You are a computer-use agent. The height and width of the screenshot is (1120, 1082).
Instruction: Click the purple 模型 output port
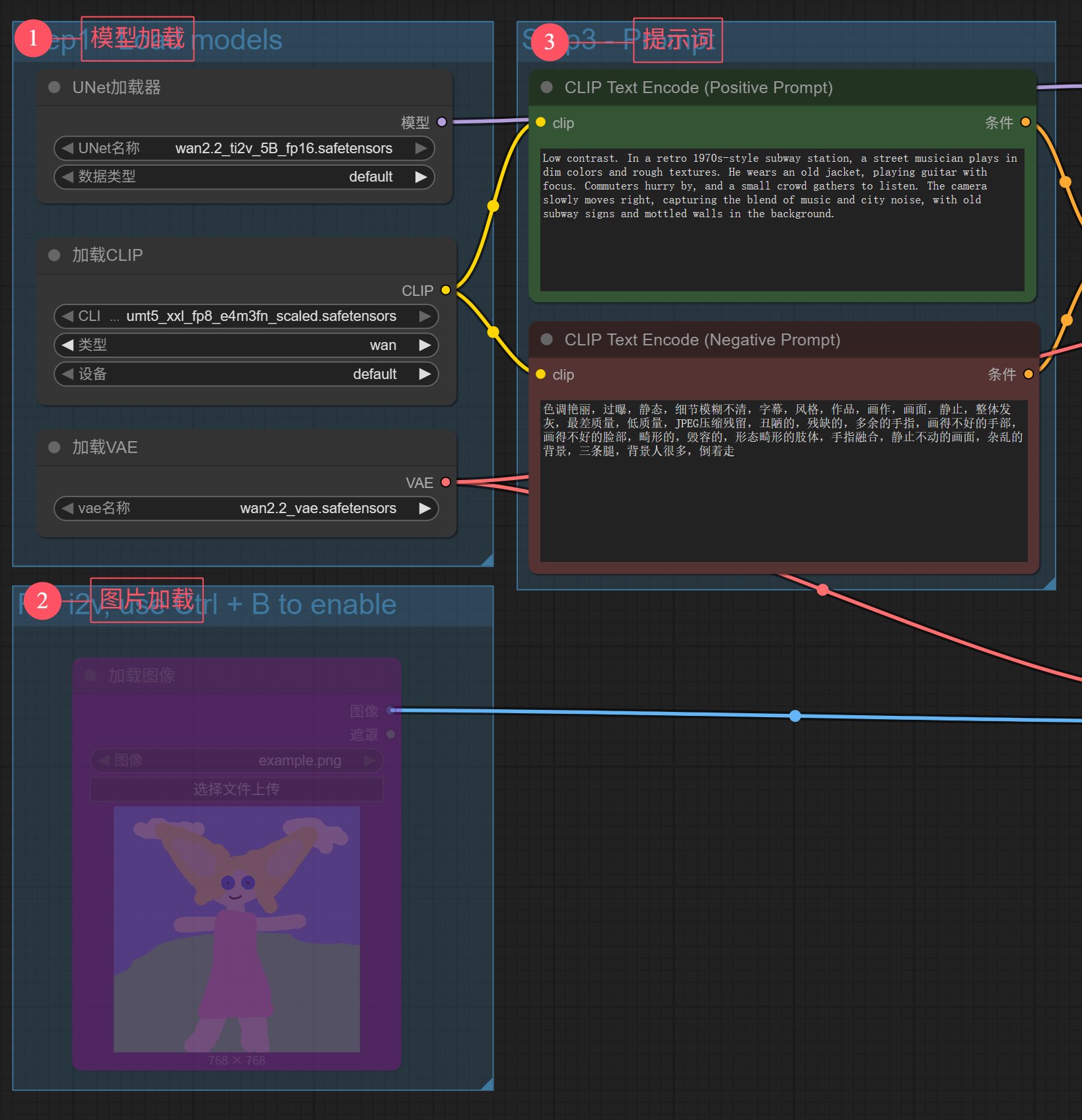pos(442,122)
